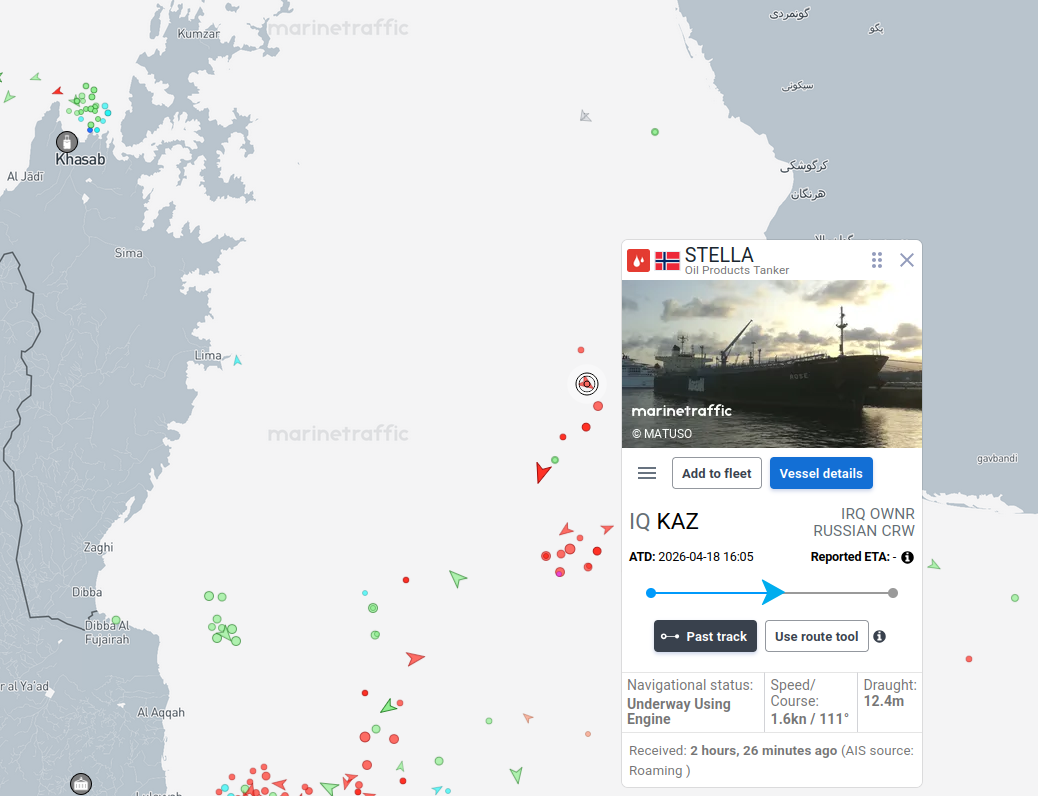Close the STELLA vessel popup
Viewport: 1038px width, 796px height.
pyautogui.click(x=907, y=260)
